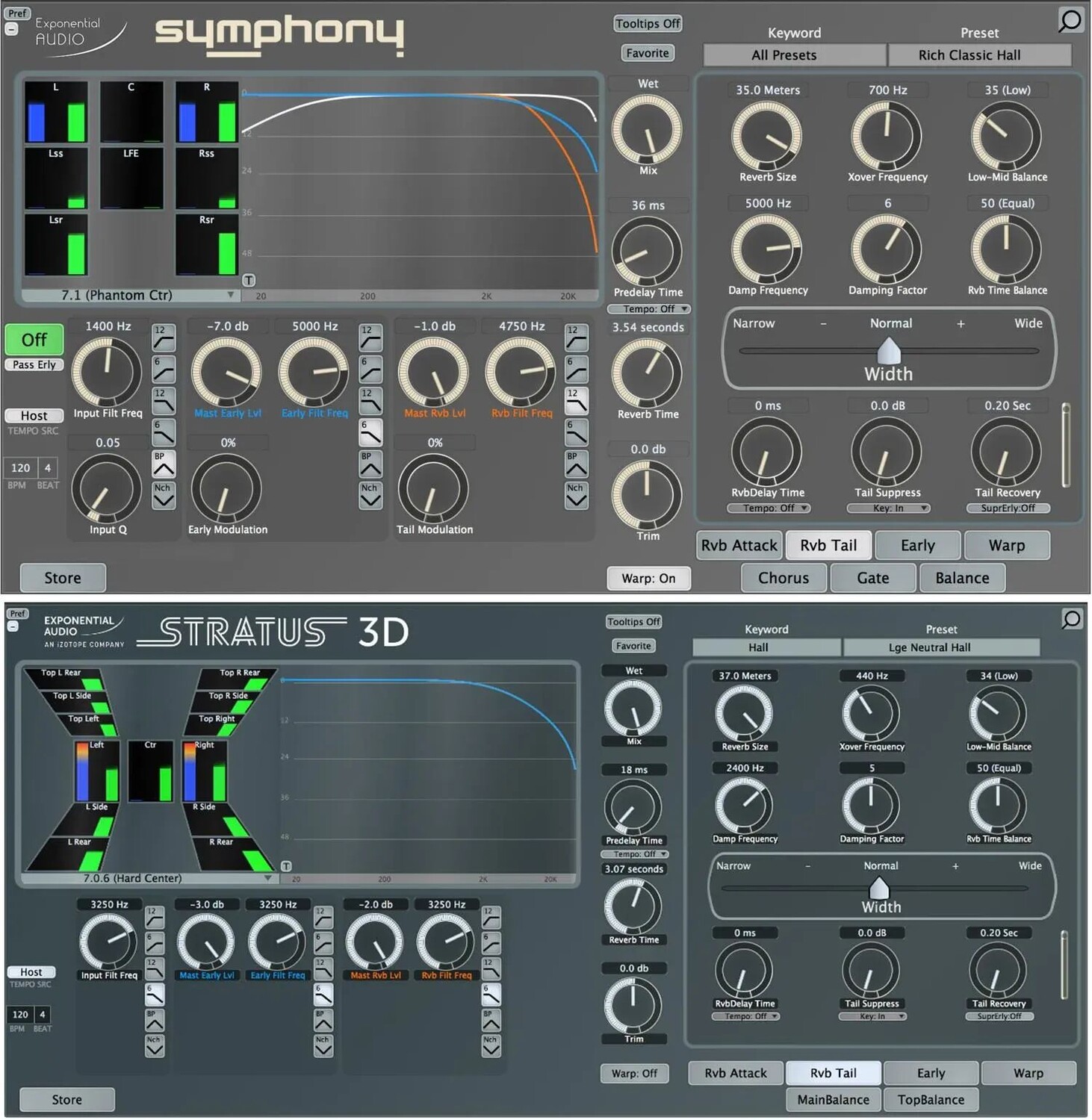Viewport: 1092px width, 1120px height.
Task: Select Nch notch for Symphony reverb filter
Action: pos(576,496)
